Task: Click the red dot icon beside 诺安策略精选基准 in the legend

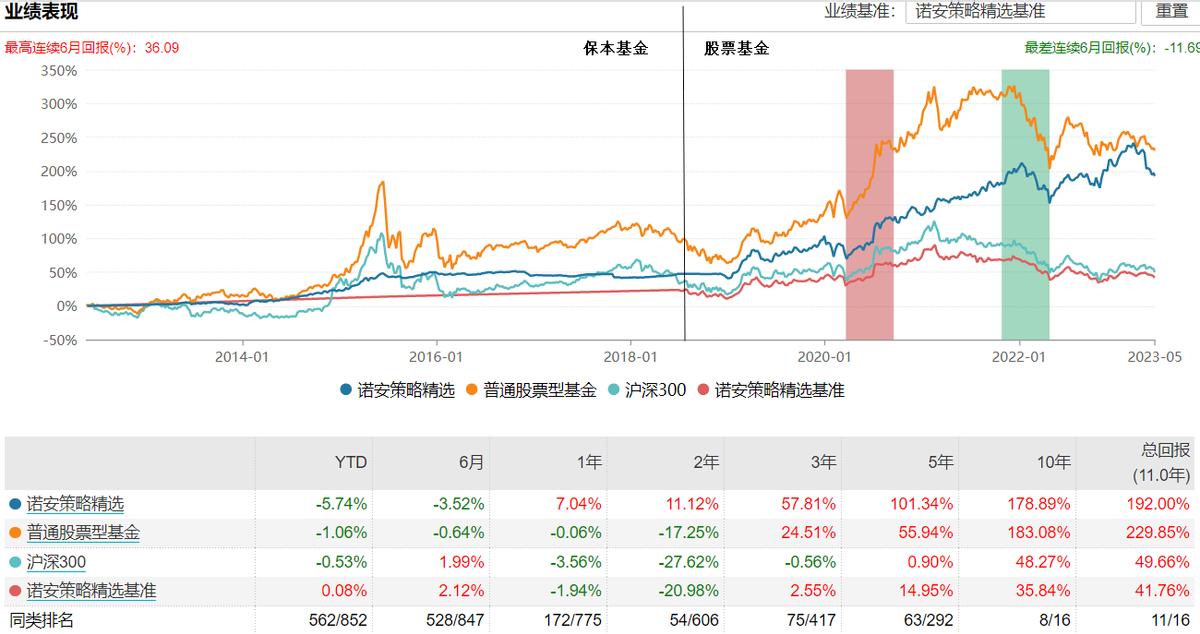Action: click(705, 390)
